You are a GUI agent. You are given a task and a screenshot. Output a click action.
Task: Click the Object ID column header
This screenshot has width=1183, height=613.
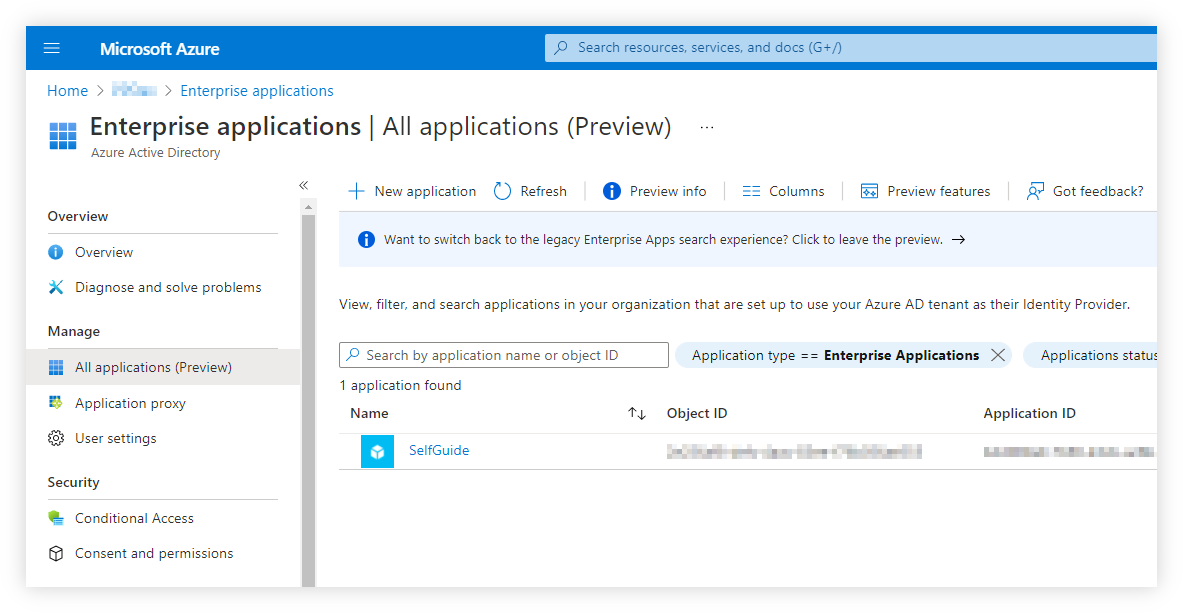697,413
